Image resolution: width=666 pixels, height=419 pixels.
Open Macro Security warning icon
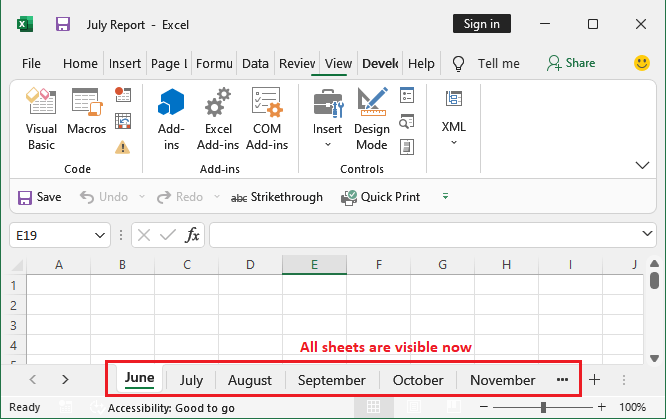click(123, 147)
